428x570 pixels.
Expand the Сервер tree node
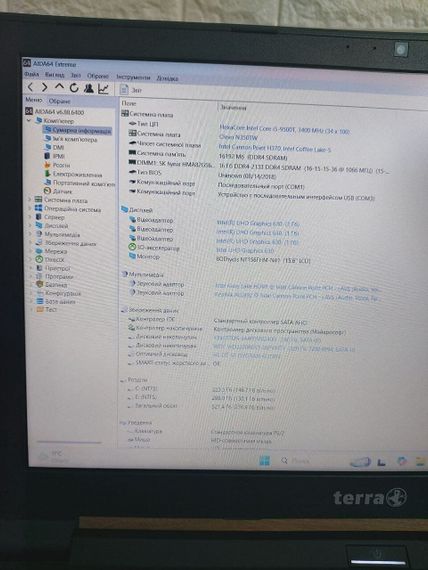[30, 217]
